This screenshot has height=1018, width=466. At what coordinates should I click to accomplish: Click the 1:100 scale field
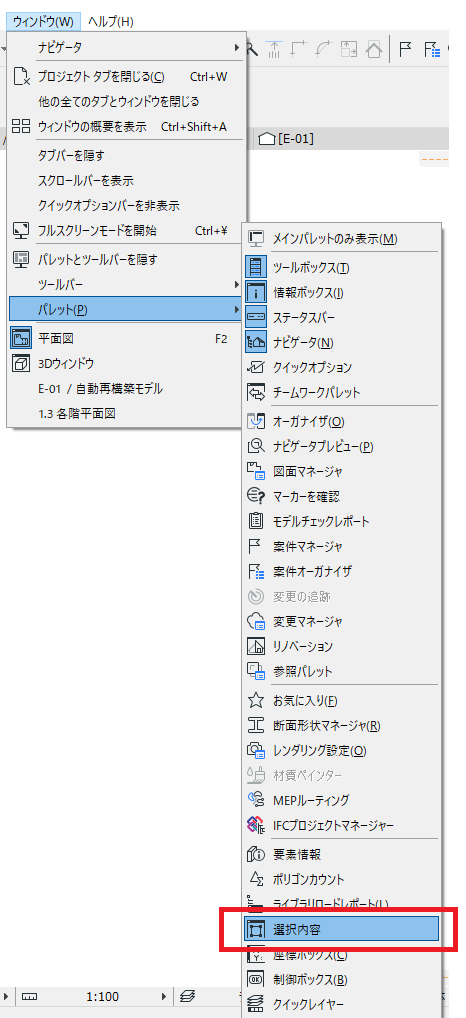click(103, 996)
